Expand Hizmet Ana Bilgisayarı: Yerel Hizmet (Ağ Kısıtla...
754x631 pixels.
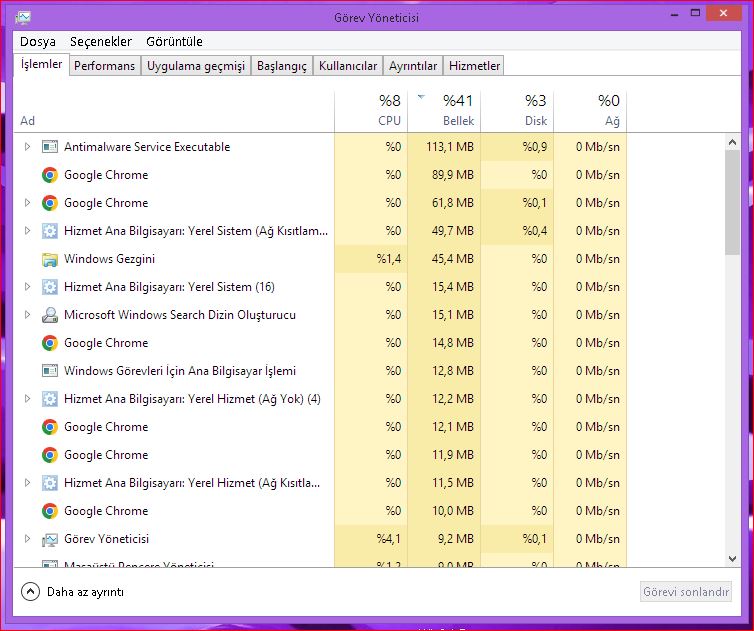[x=27, y=482]
